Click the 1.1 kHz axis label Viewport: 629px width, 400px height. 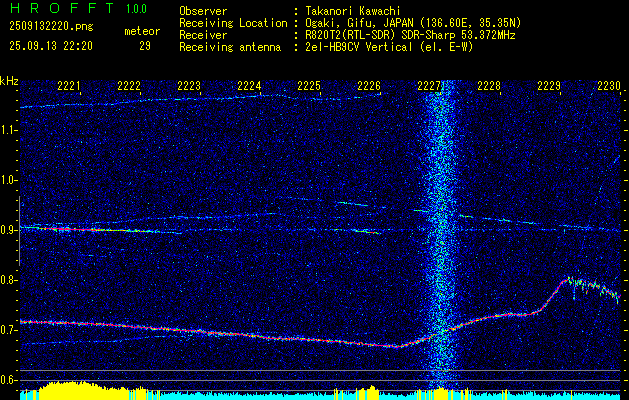click(8, 130)
